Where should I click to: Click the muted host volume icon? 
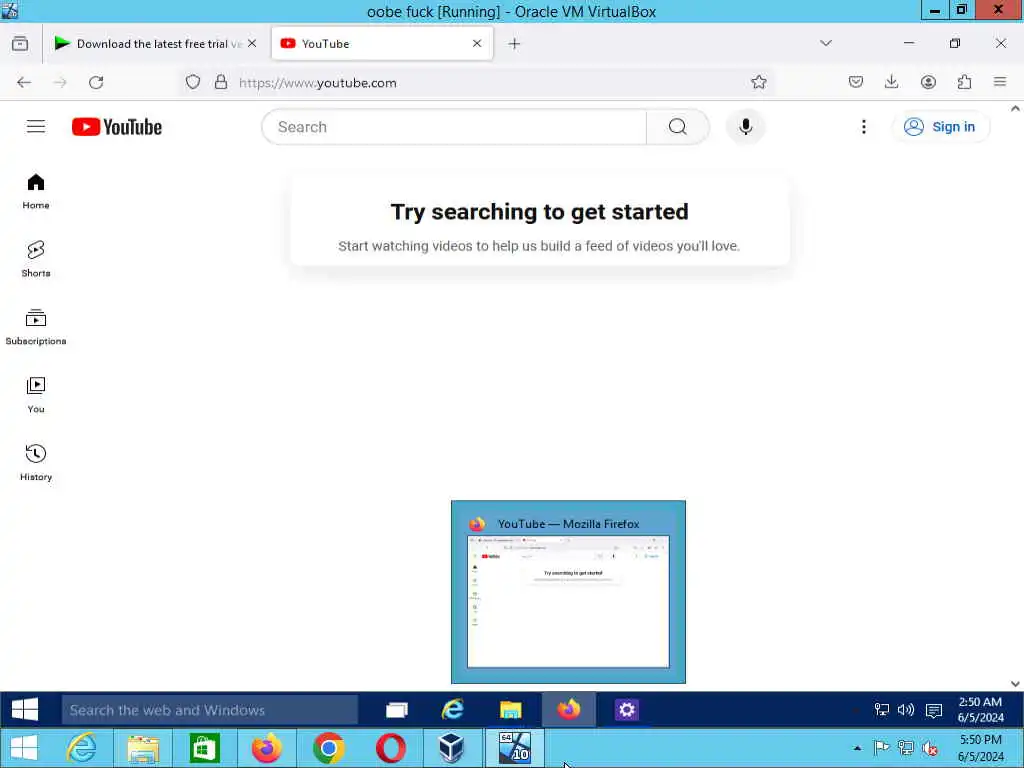pos(930,748)
